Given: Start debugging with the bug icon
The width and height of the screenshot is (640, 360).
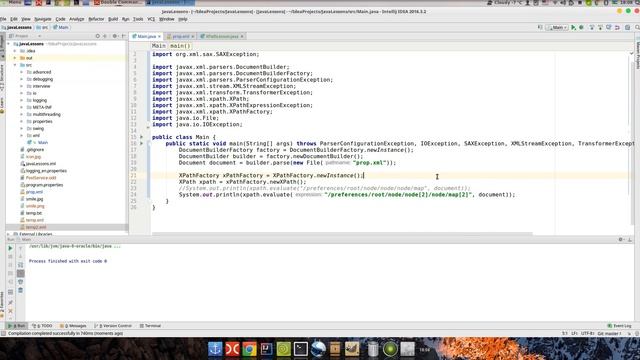Looking at the screenshot, I should point(581,27).
